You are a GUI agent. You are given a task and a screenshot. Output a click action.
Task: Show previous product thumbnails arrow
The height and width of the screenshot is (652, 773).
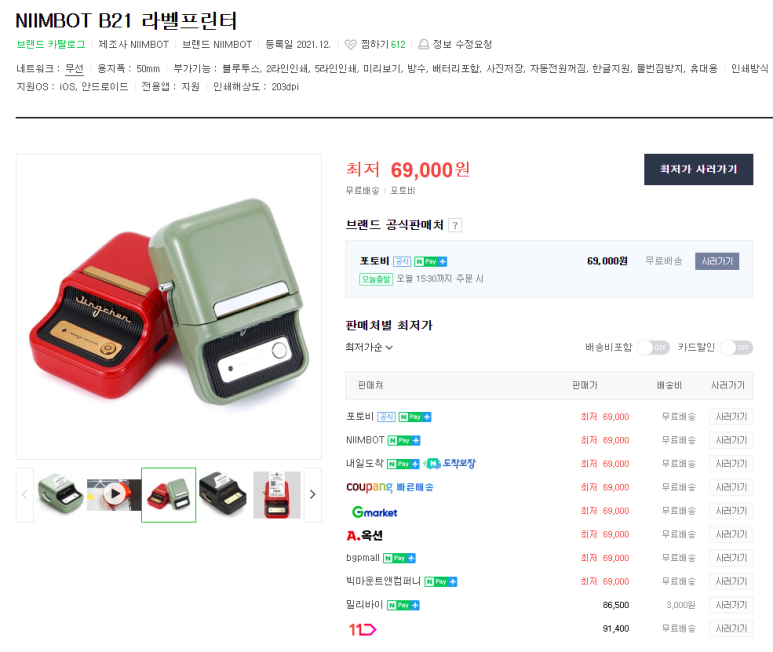tap(25, 495)
